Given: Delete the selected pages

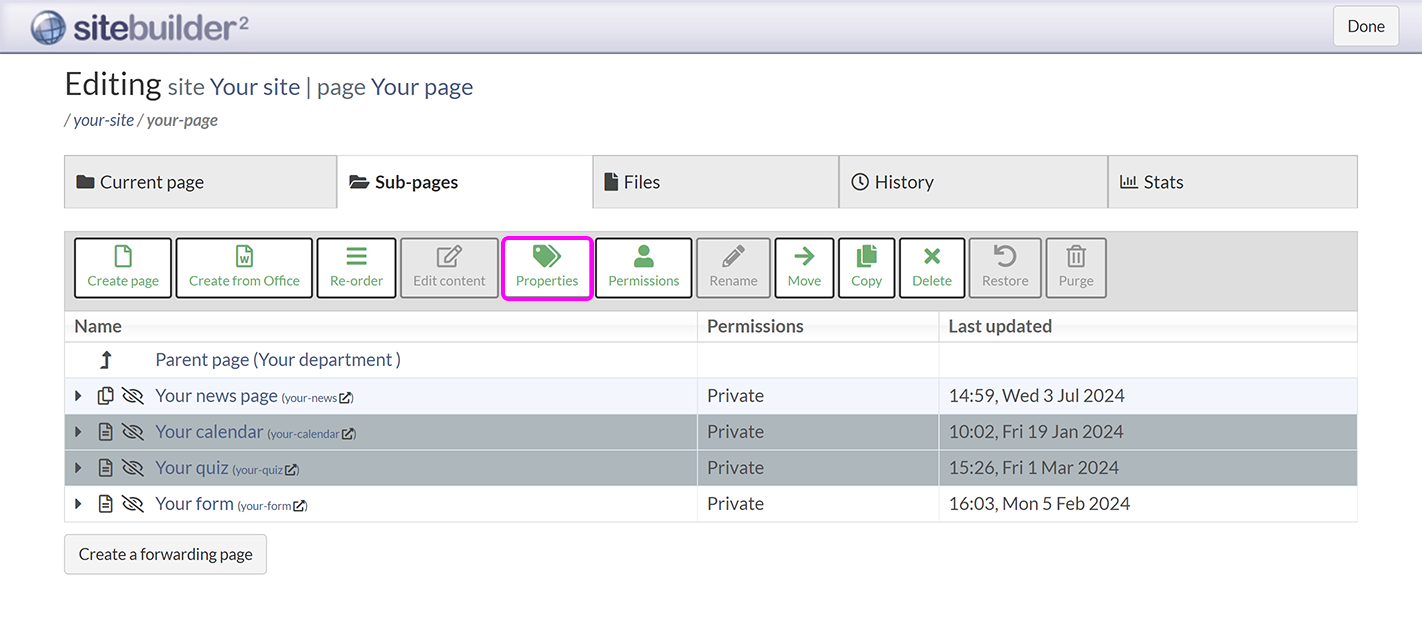Looking at the screenshot, I should [932, 268].
